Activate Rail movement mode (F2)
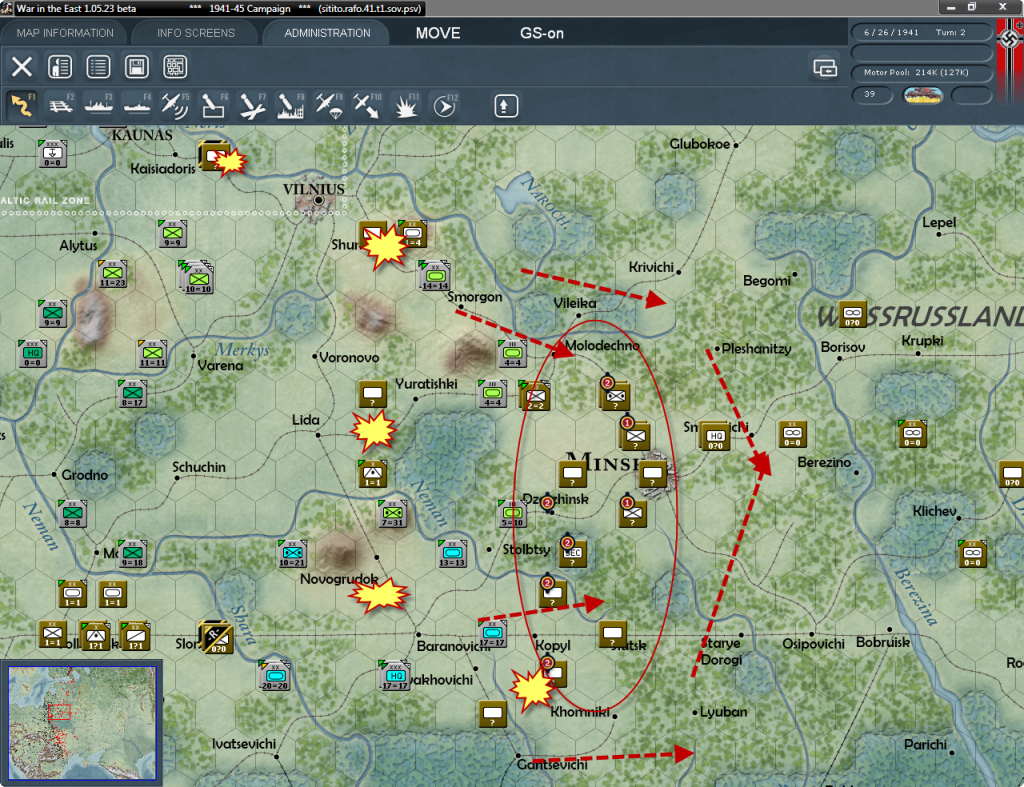Viewport: 1024px width, 787px height. tap(61, 106)
